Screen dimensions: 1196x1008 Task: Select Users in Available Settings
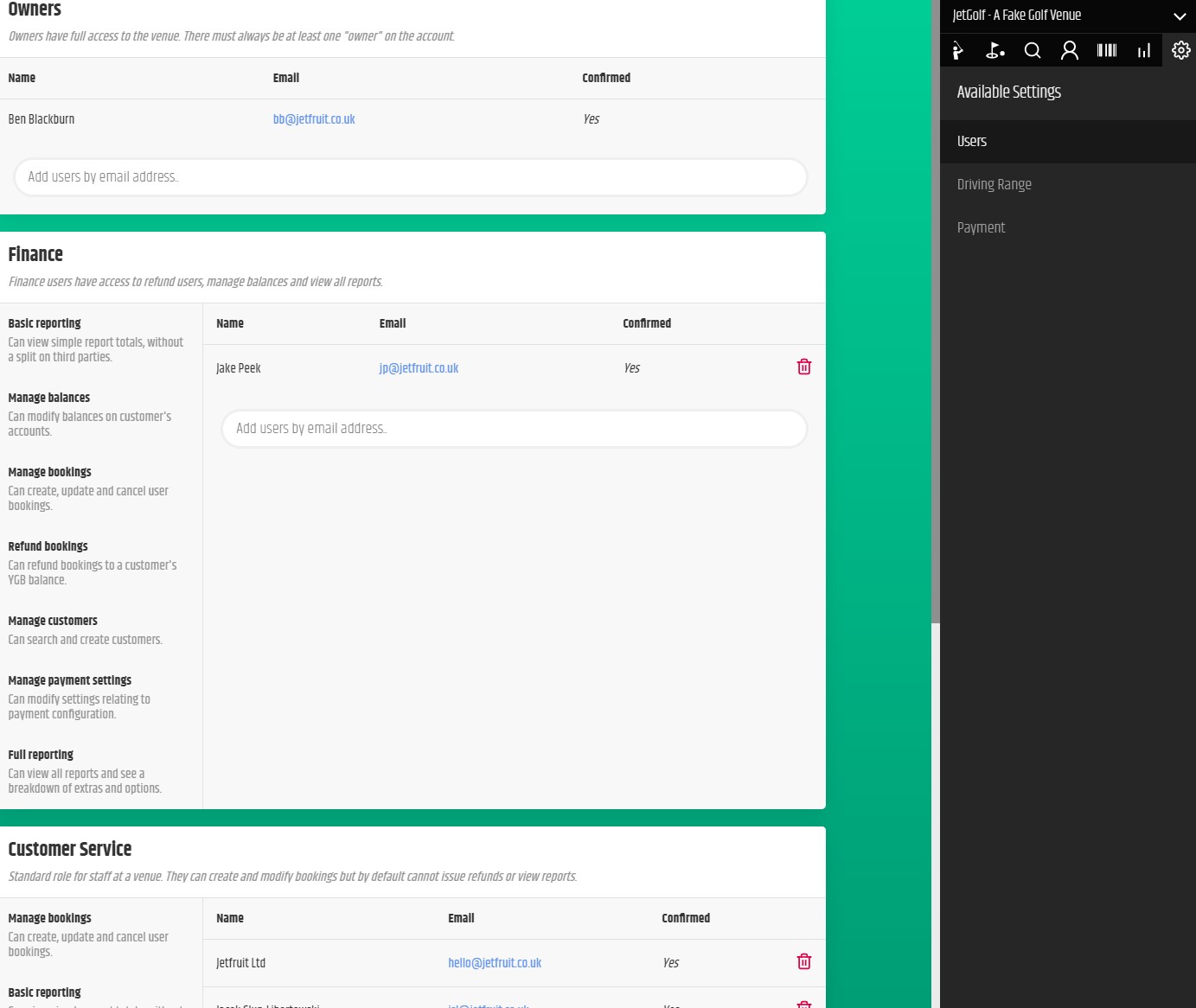1068,142
